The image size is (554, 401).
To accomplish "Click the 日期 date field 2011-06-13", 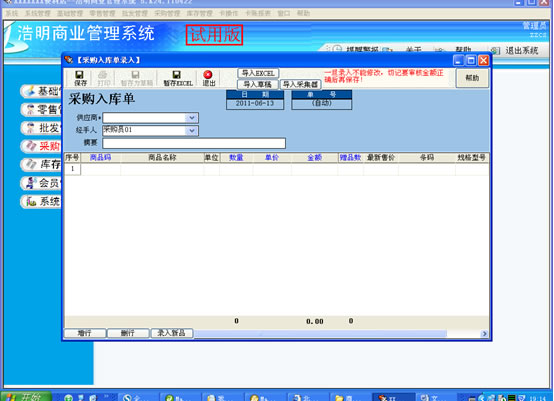I will (x=255, y=104).
